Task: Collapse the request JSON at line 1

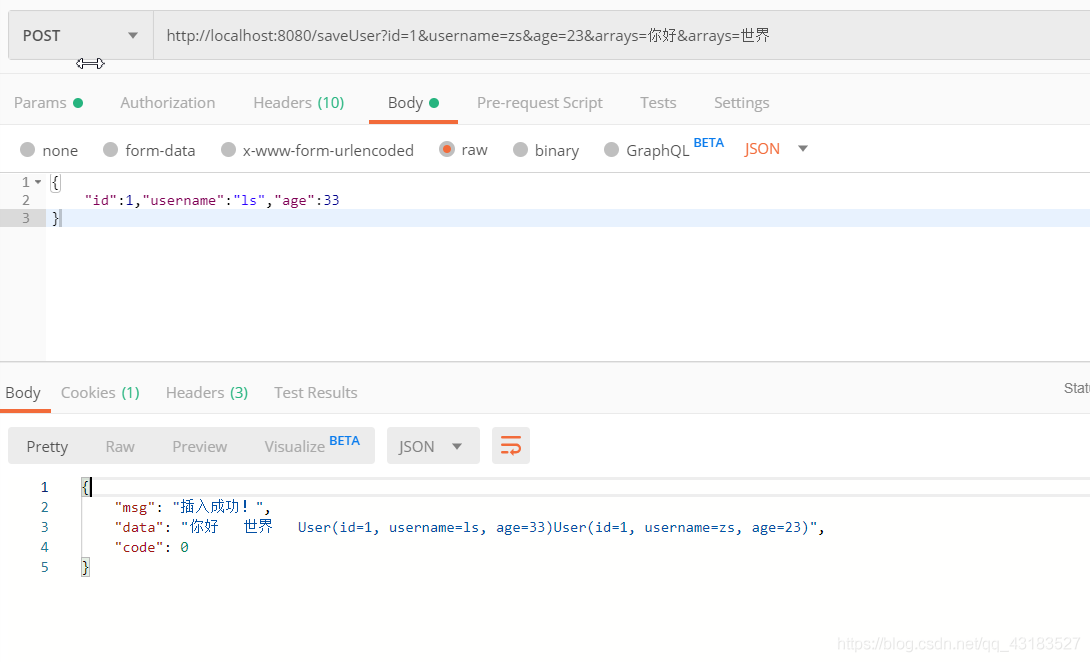Action: tap(38, 182)
